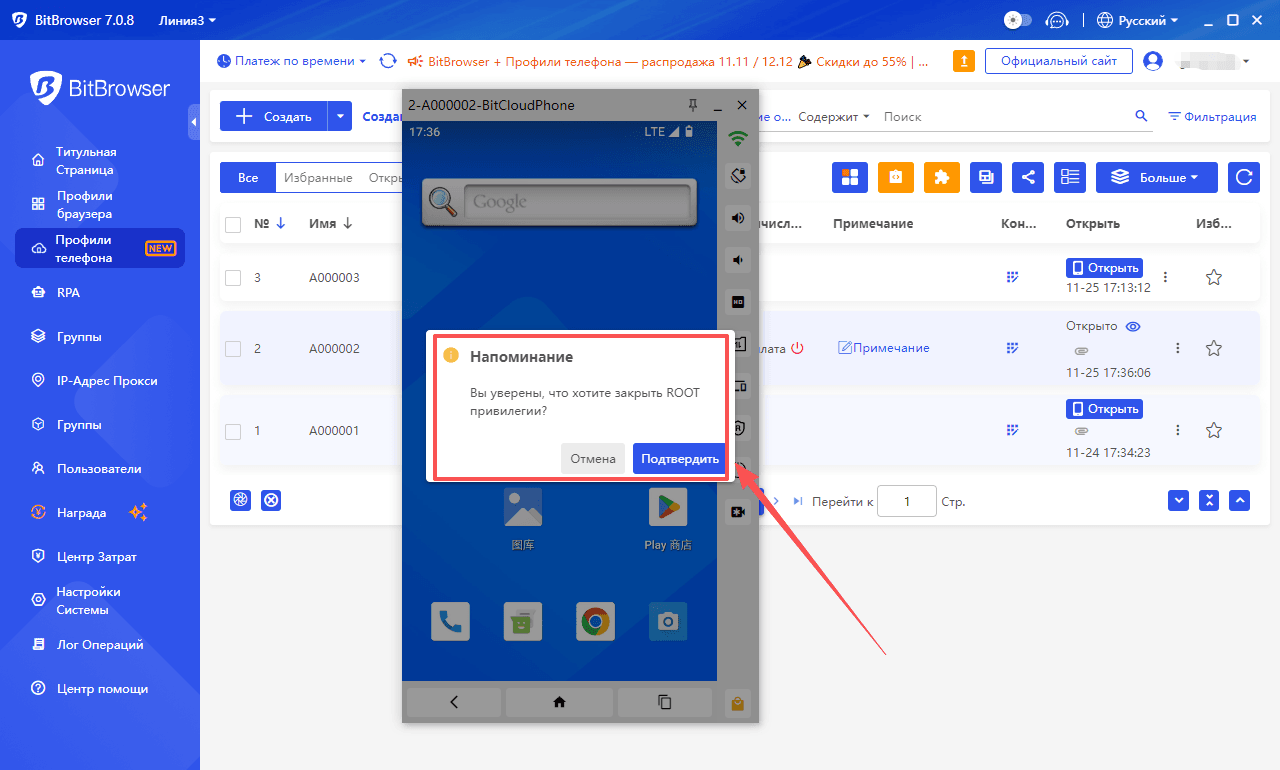Toggle the eye icon for A000002
Viewport: 1280px width, 770px height.
(x=1133, y=327)
